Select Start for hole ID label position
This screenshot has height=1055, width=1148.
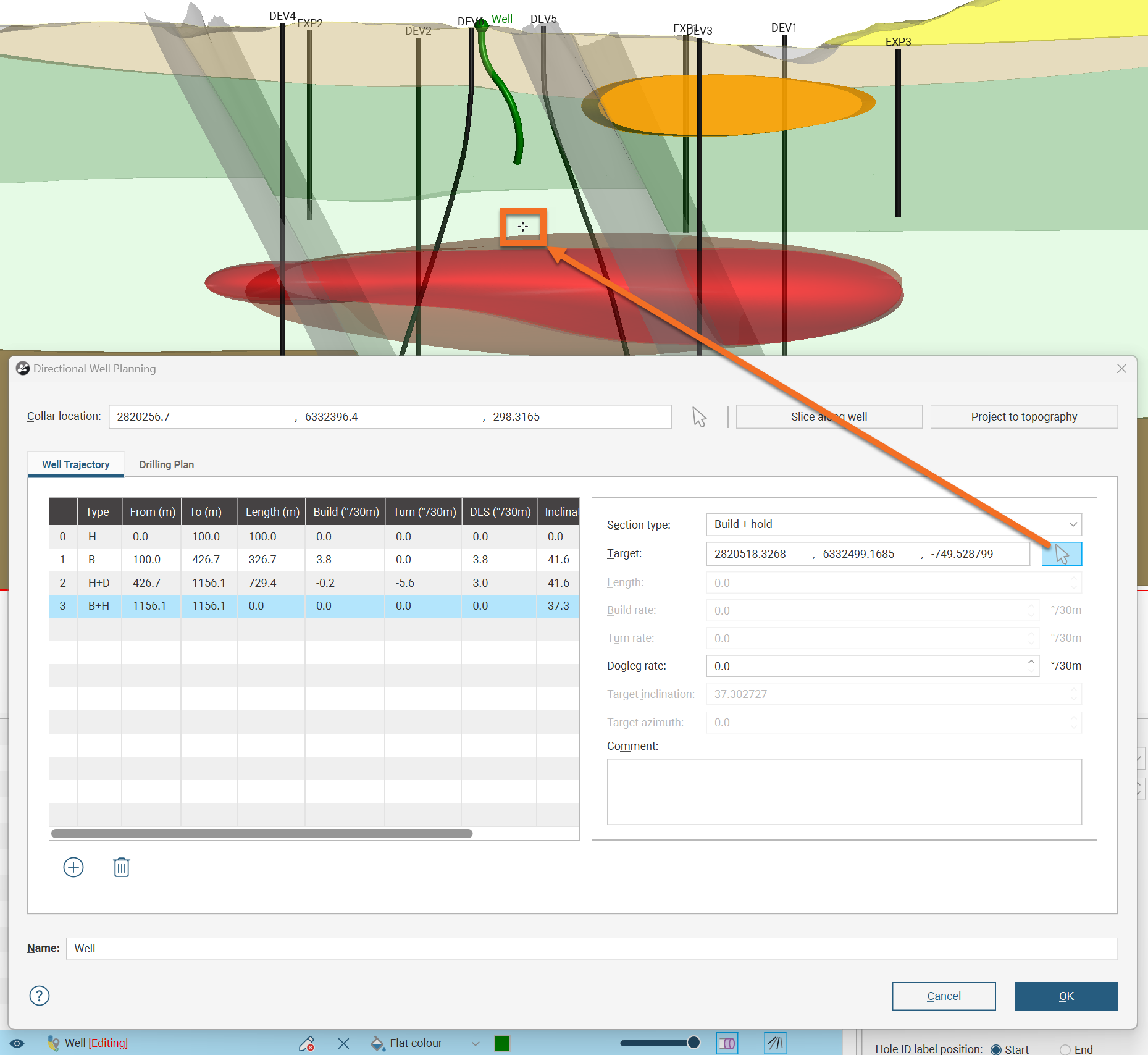click(996, 1049)
